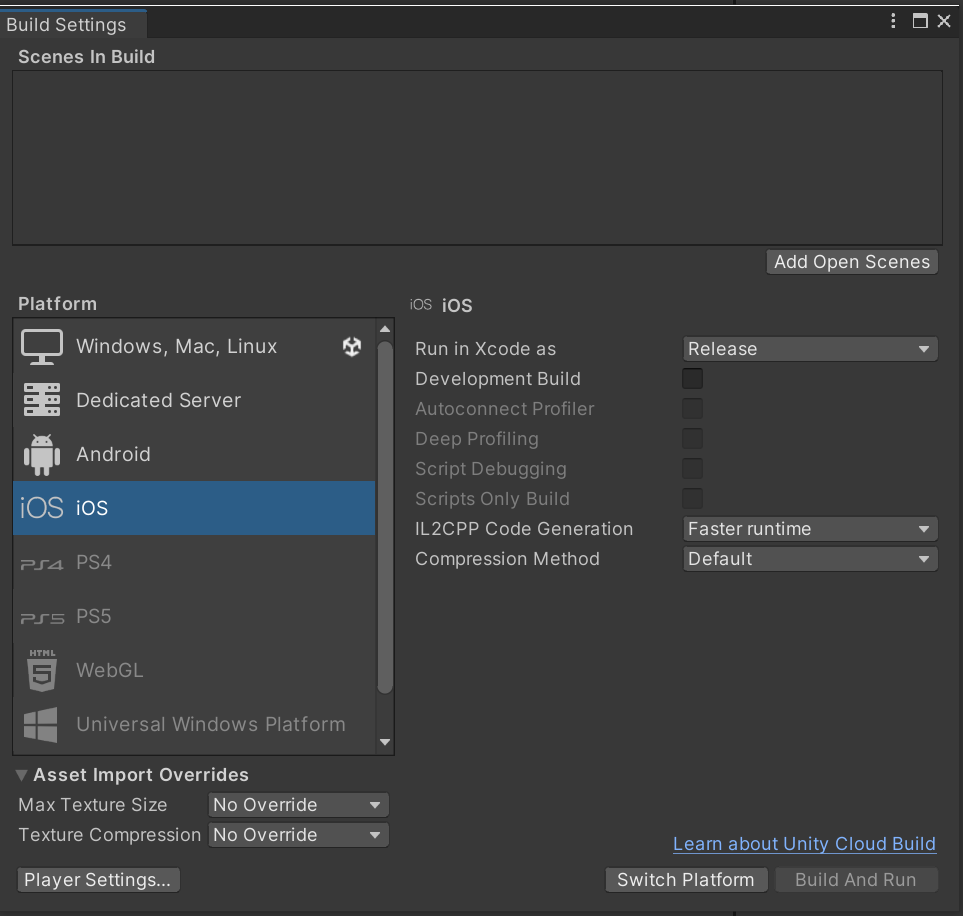Open the Texture Compression dropdown
This screenshot has height=916, width=963.
[x=298, y=835]
